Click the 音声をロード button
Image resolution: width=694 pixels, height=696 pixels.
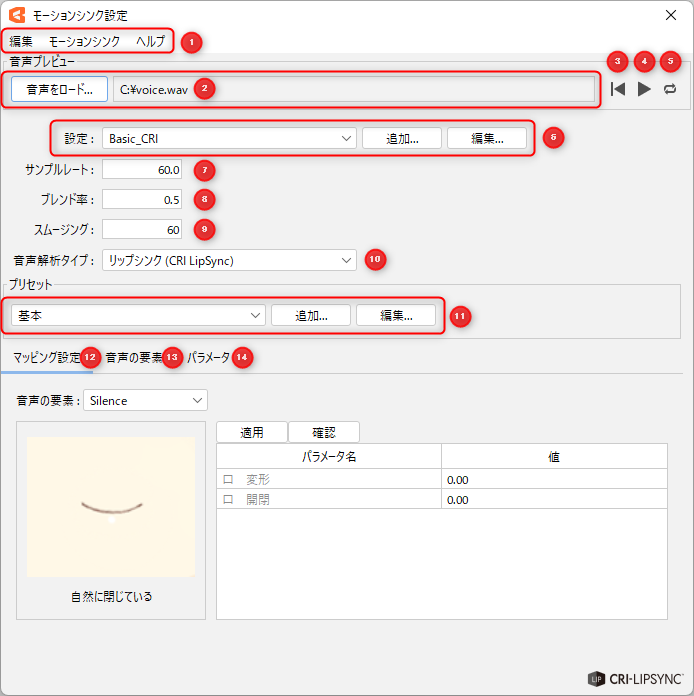point(60,88)
